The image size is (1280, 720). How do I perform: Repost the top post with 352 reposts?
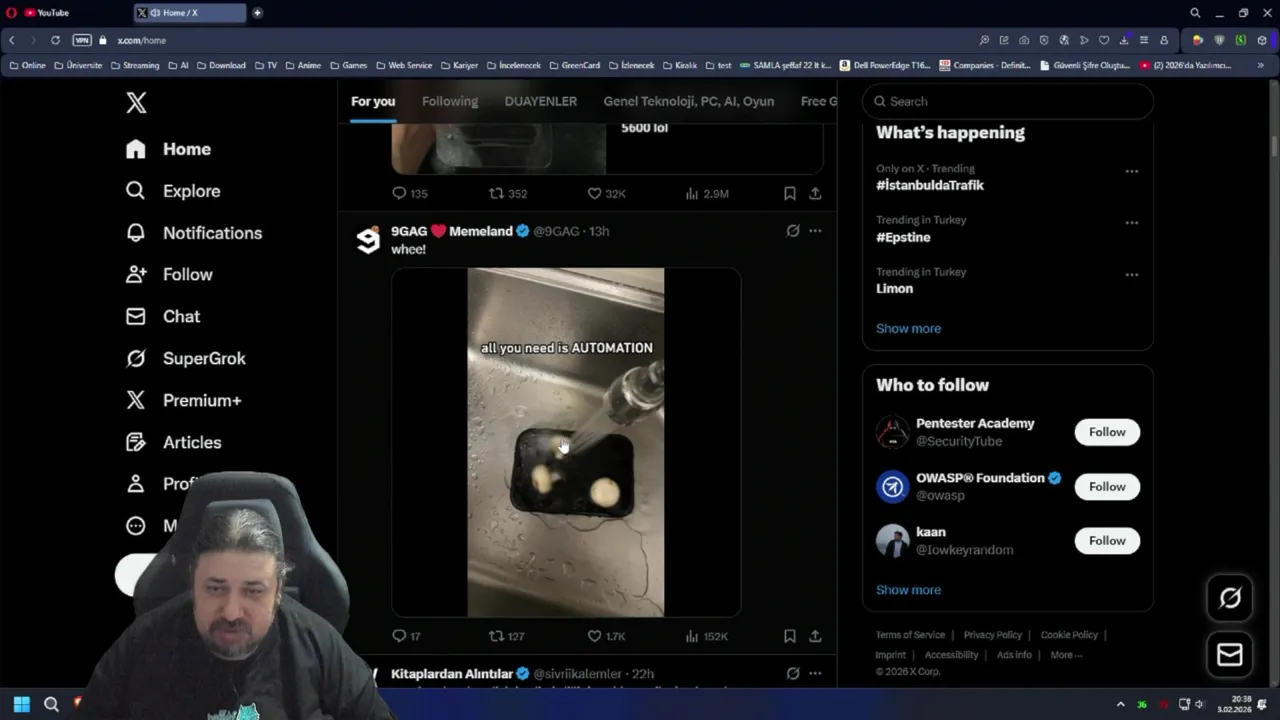pos(507,194)
